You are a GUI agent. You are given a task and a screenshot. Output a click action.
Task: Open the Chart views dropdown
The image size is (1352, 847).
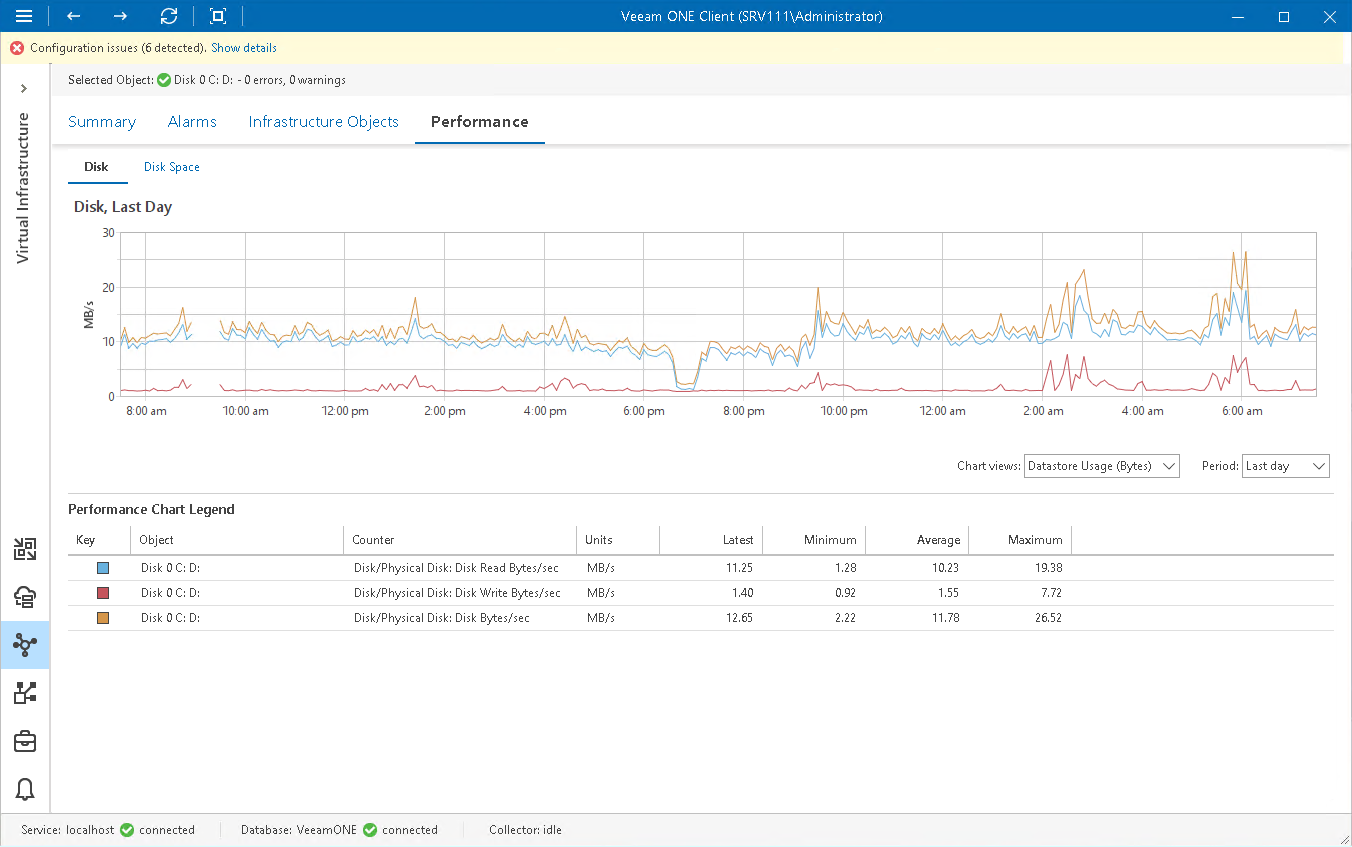pos(1102,466)
